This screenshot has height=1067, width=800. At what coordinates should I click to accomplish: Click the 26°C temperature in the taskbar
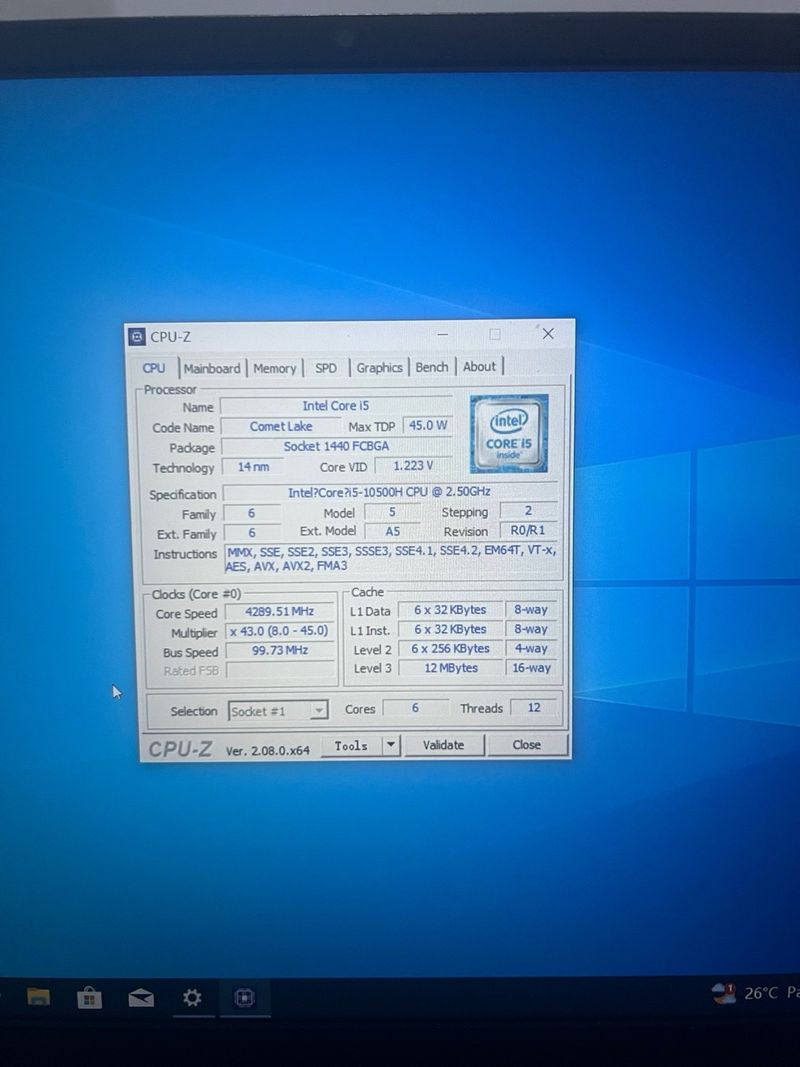pyautogui.click(x=761, y=994)
